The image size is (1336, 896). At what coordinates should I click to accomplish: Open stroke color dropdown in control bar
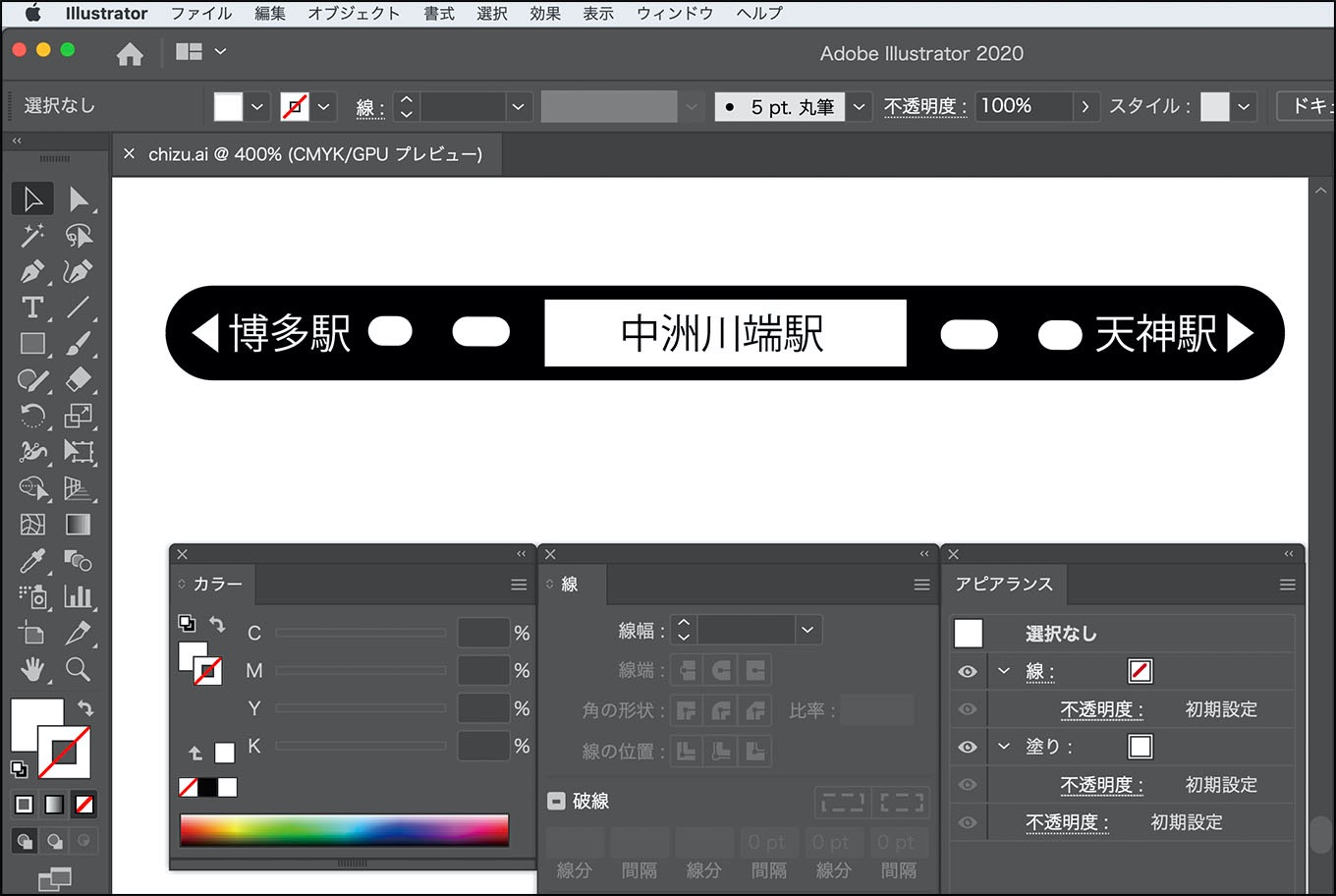324,106
